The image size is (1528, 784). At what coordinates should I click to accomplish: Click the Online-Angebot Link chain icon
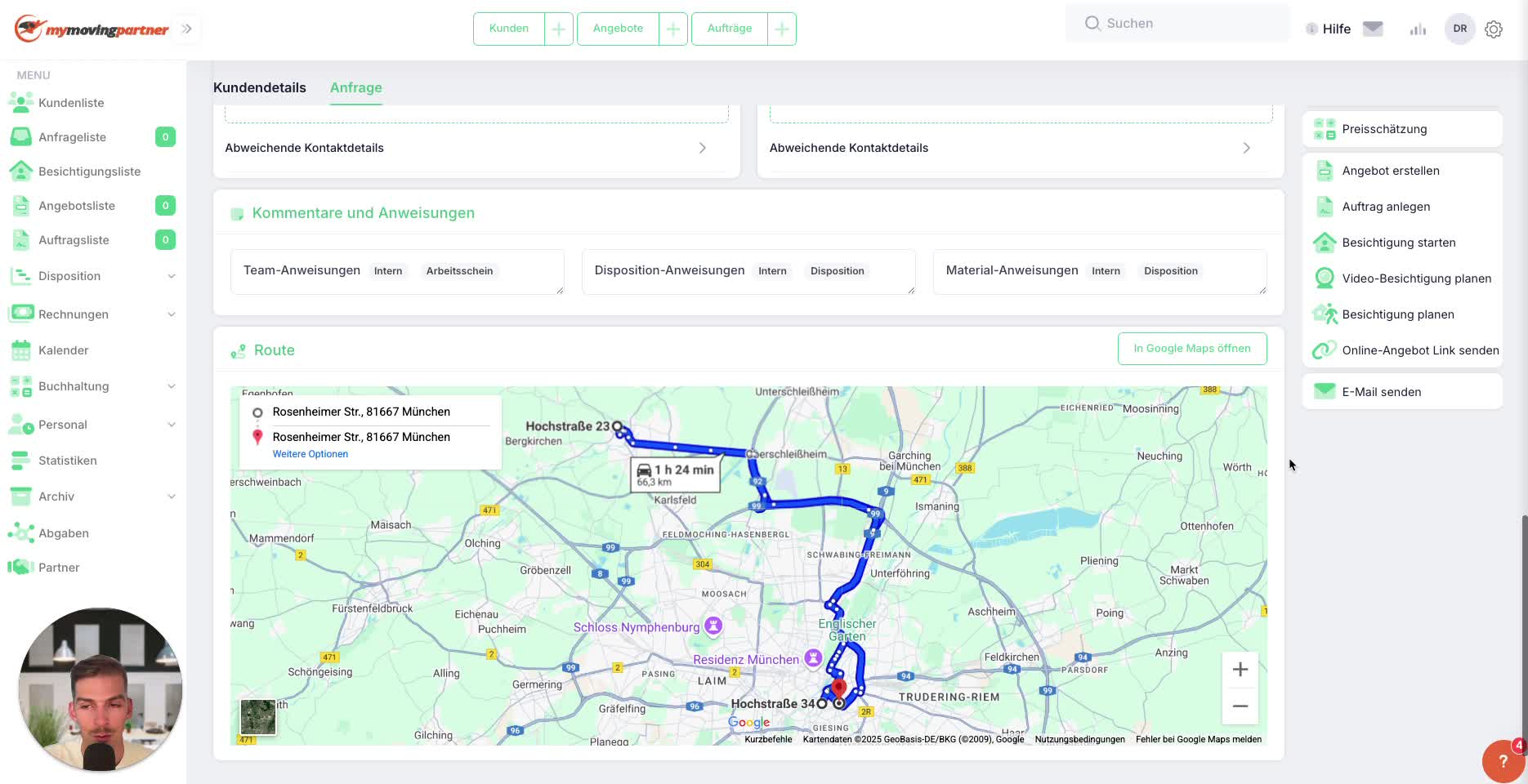pyautogui.click(x=1325, y=350)
